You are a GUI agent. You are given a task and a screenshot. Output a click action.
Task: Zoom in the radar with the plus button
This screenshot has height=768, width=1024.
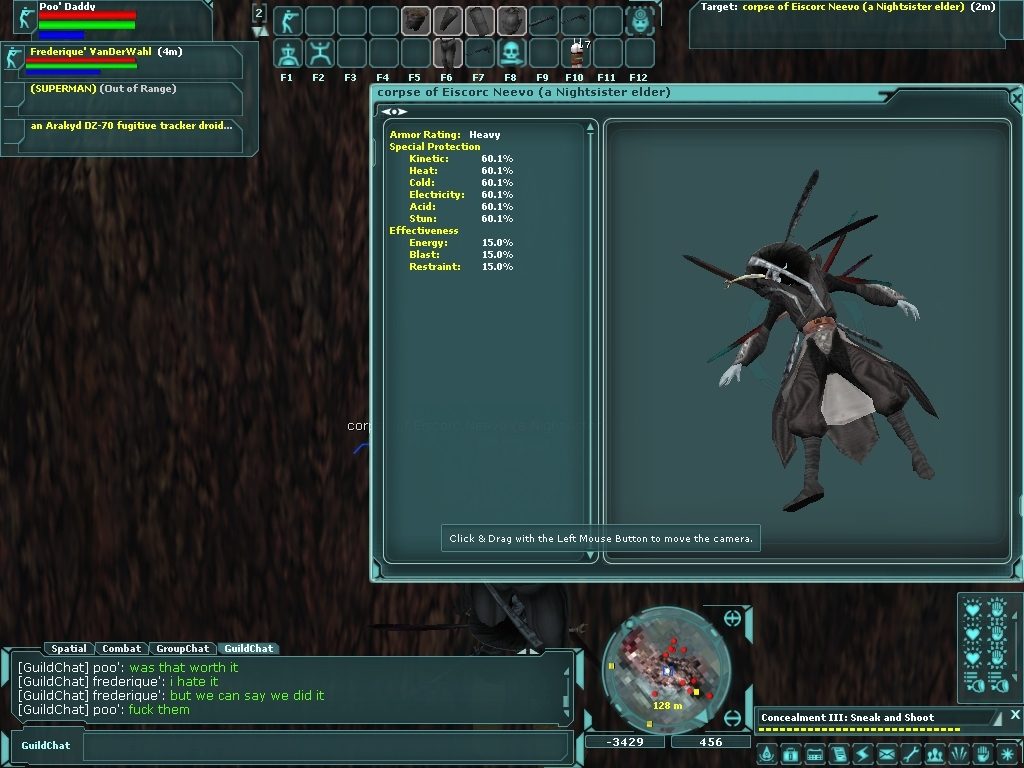[733, 618]
